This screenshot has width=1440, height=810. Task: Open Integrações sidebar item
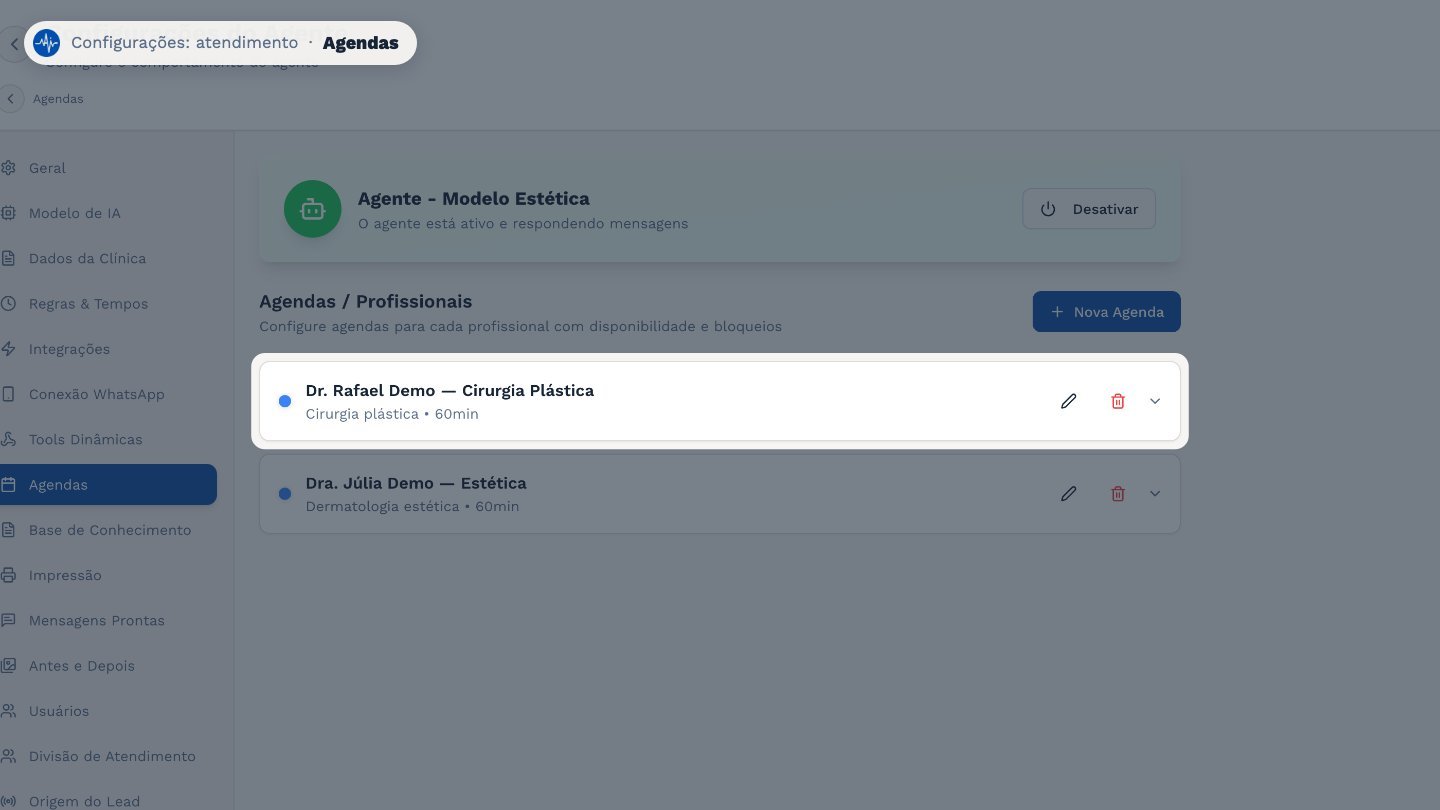tap(108, 349)
